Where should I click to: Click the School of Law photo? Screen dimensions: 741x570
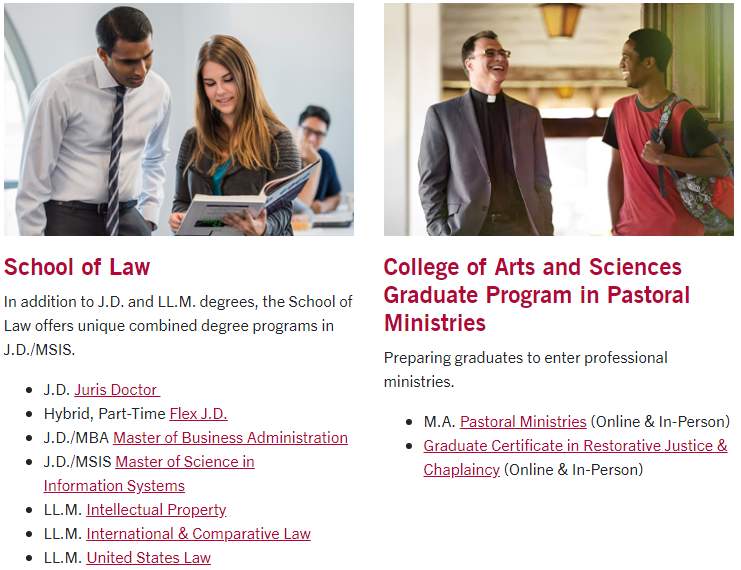click(x=179, y=119)
